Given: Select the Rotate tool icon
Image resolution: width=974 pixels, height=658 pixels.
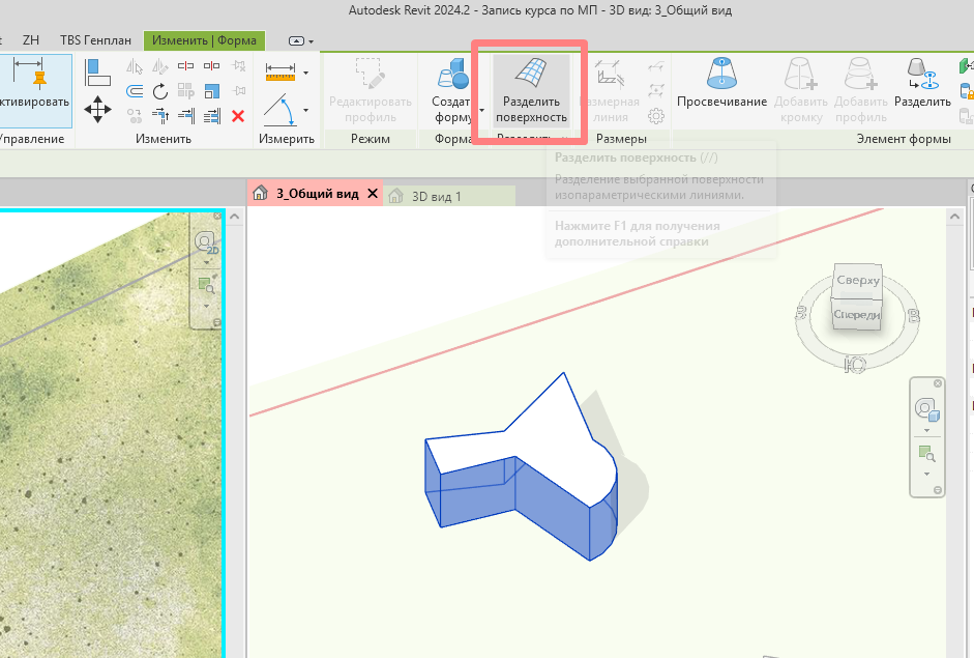Looking at the screenshot, I should point(160,91).
